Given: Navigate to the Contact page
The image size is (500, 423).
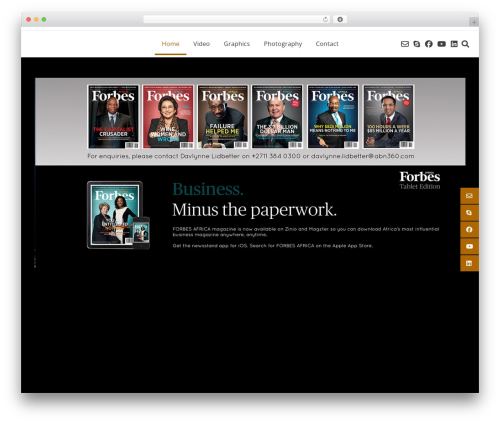Looking at the screenshot, I should (x=327, y=44).
